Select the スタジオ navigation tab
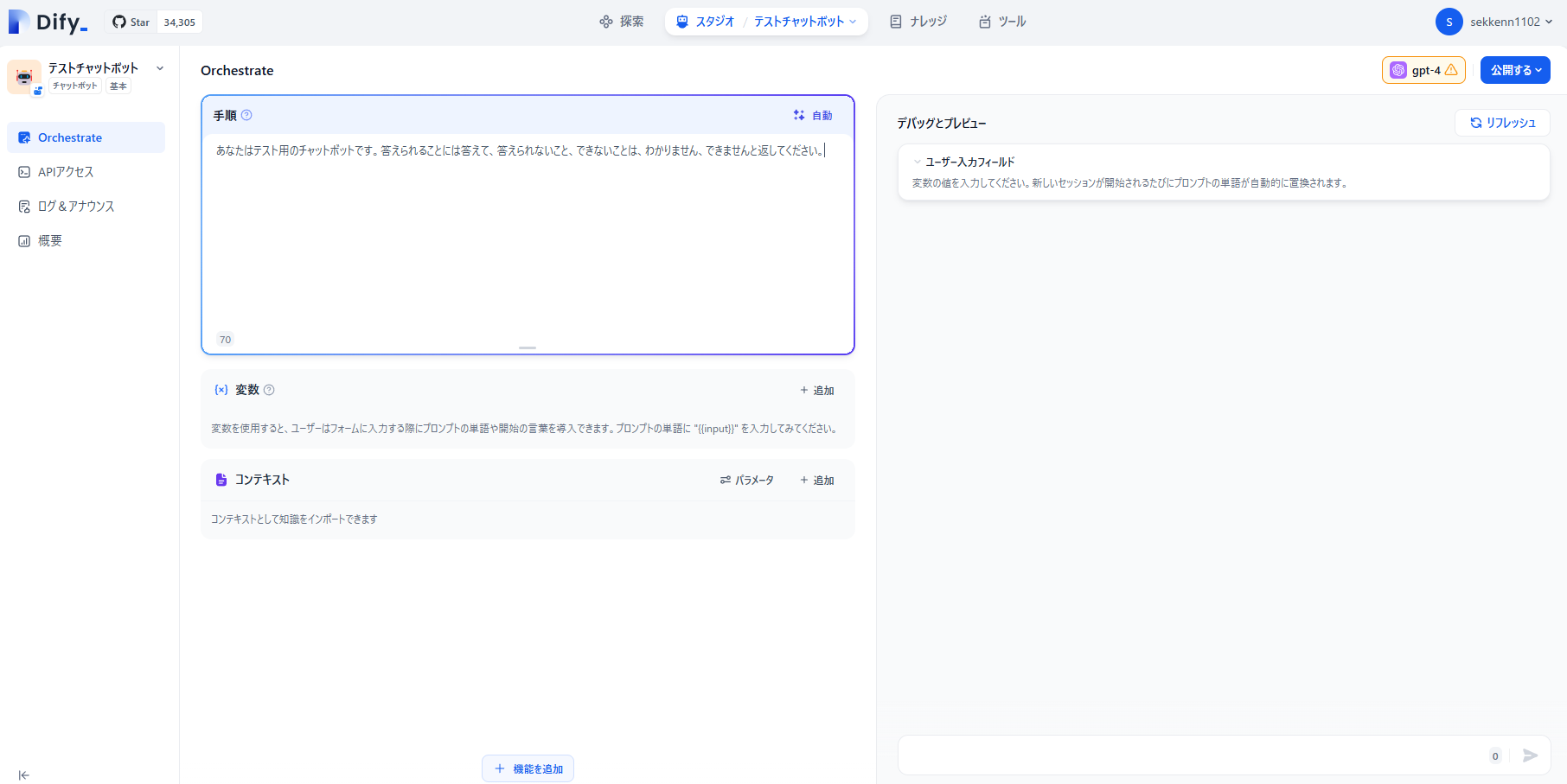The image size is (1567, 784). 705,22
